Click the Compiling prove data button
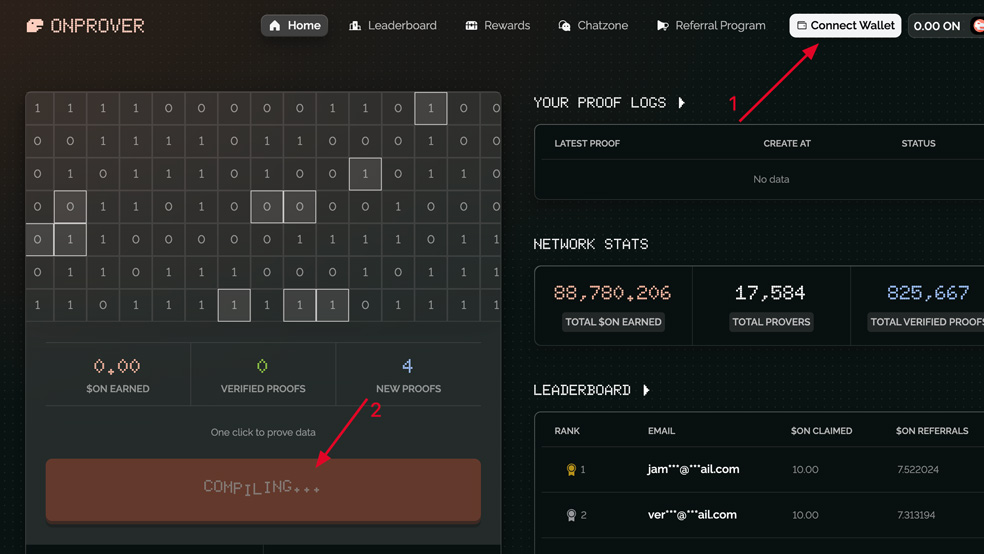Viewport: 984px width, 554px height. point(263,490)
